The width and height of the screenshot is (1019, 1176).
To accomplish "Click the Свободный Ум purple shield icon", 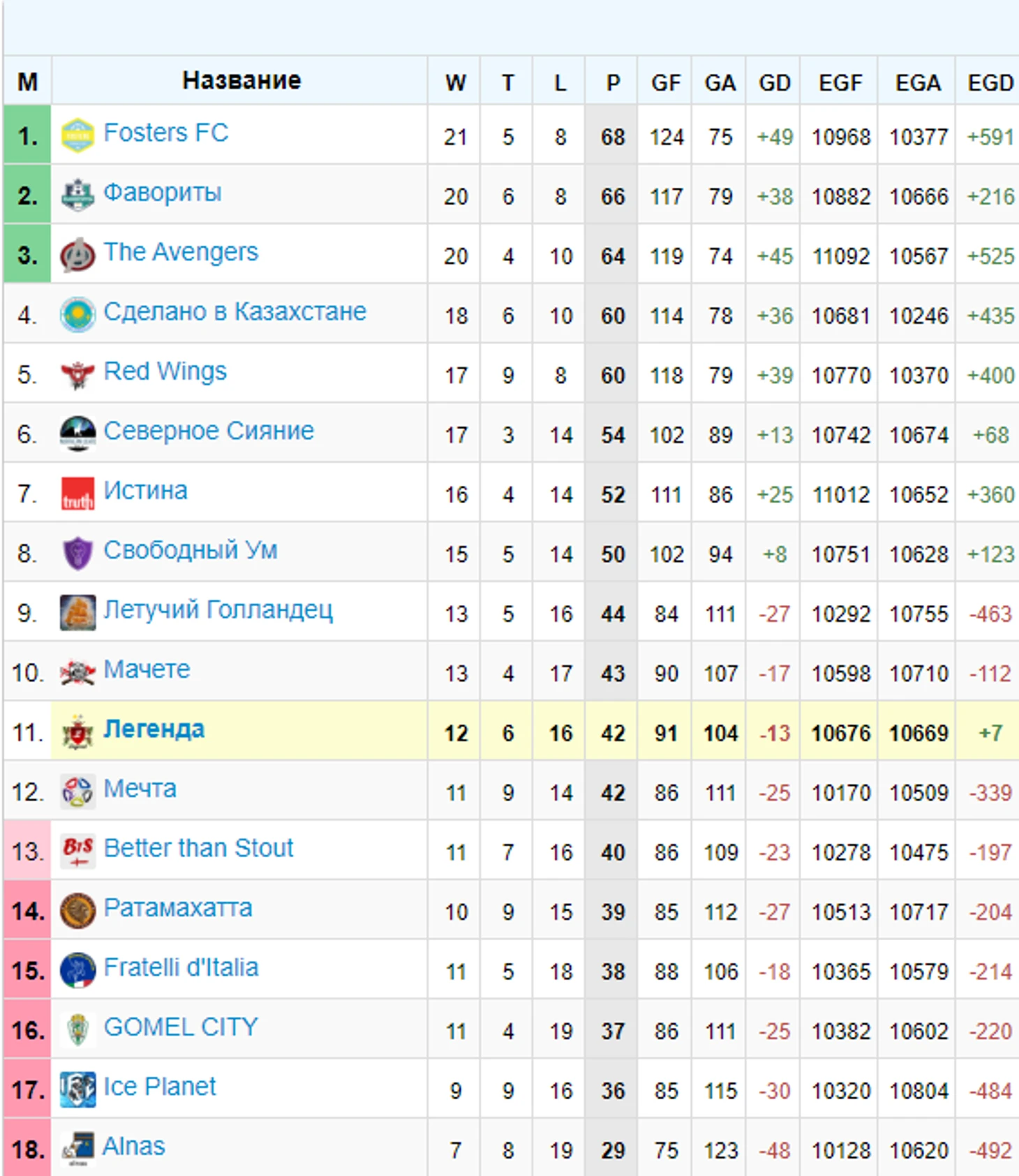I will click(77, 553).
